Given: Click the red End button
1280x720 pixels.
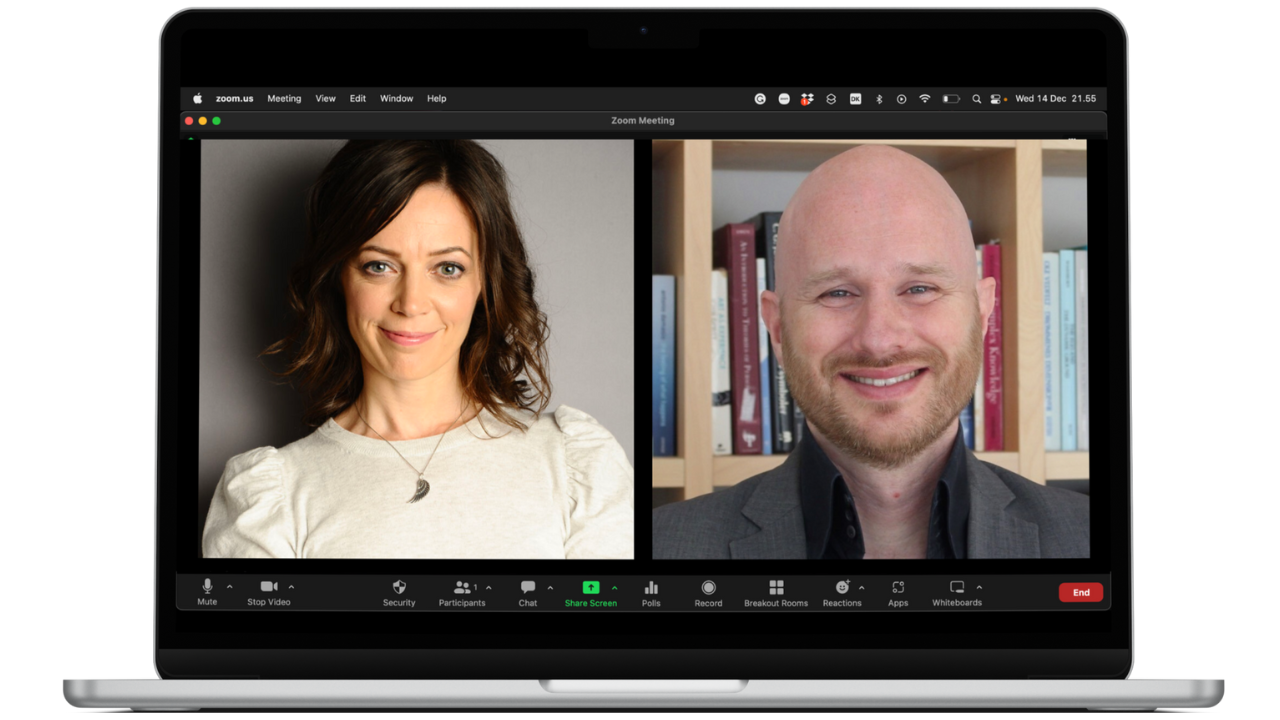Looking at the screenshot, I should coord(1081,592).
